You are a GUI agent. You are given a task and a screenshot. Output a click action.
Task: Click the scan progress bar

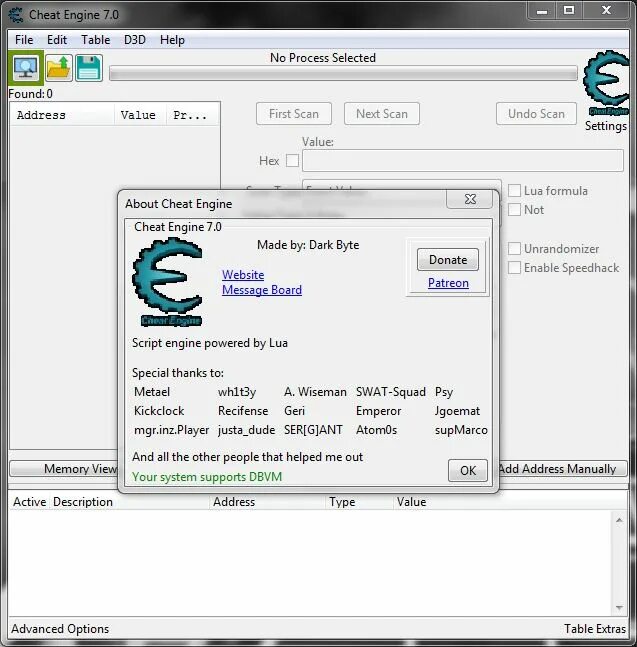pyautogui.click(x=343, y=73)
